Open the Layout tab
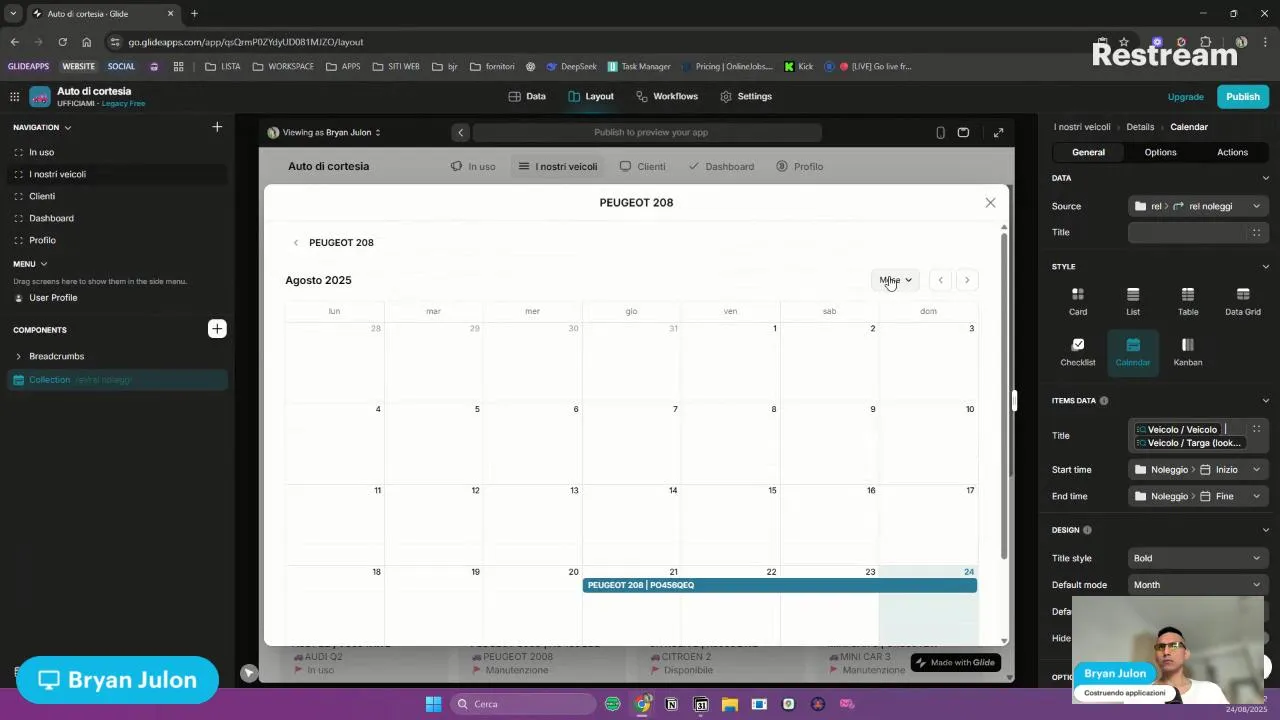1280x720 pixels. [591, 96]
